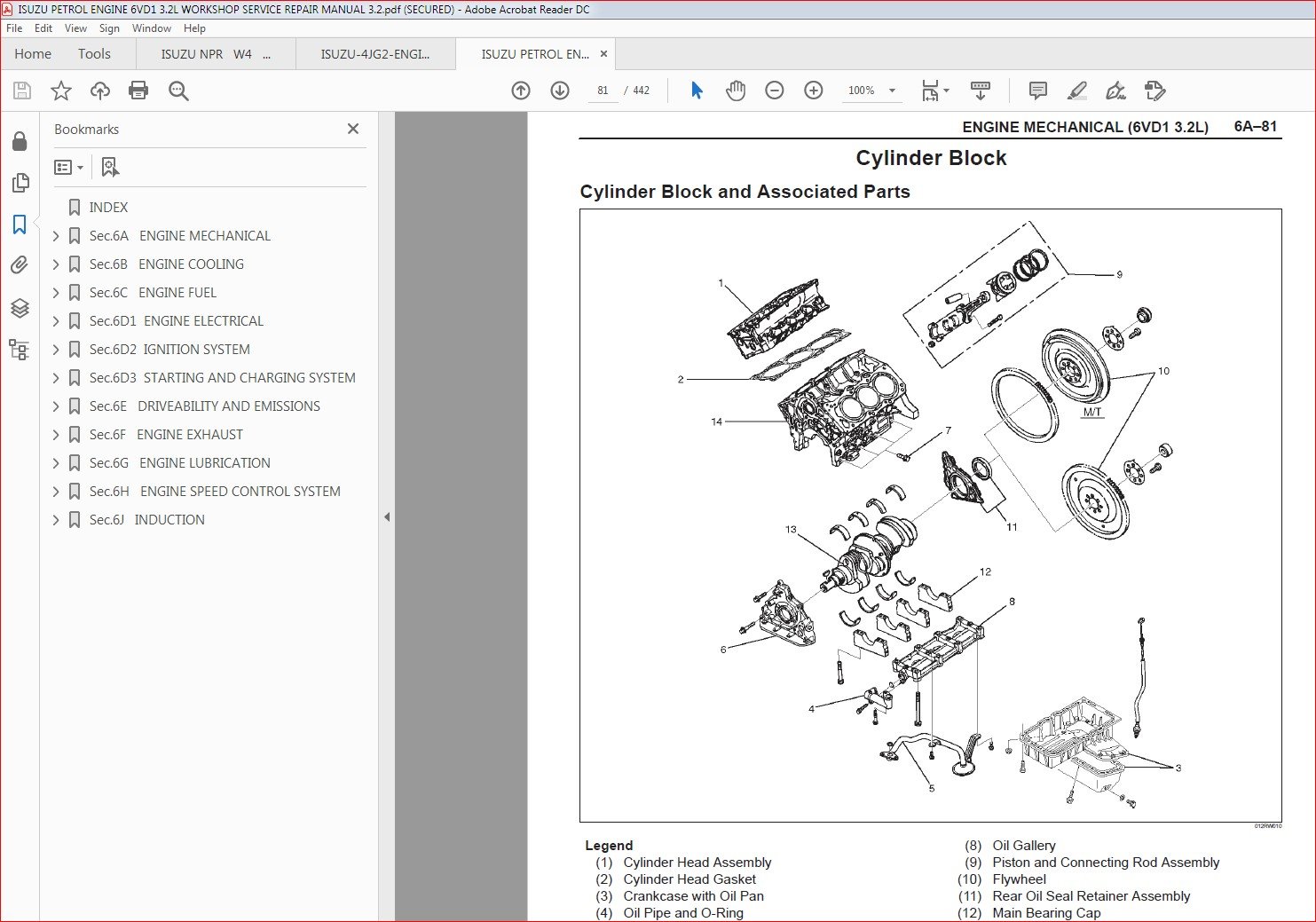
Task: Add a comment sticky note
Action: tap(1037, 91)
